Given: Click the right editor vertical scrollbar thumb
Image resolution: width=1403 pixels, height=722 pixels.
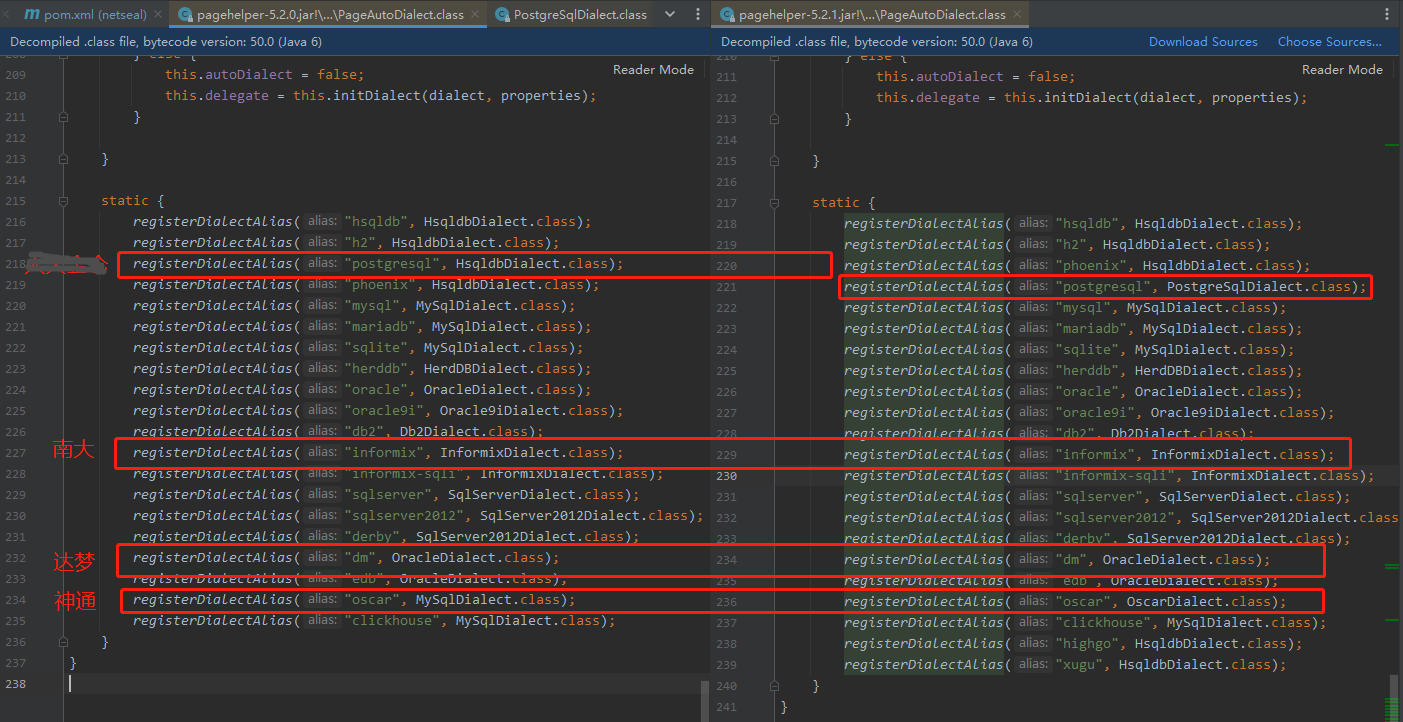Looking at the screenshot, I should pos(1394,698).
